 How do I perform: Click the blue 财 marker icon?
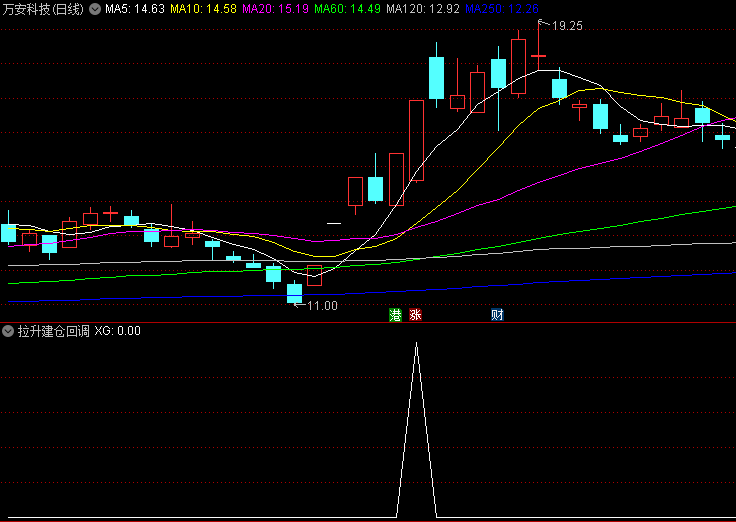[x=497, y=315]
